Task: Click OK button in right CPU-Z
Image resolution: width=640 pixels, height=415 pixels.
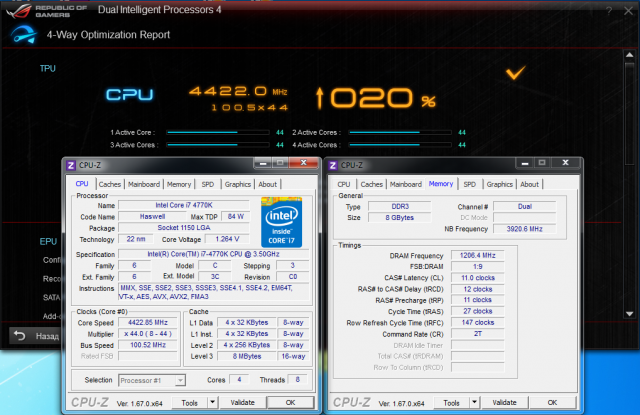Action: coord(552,402)
